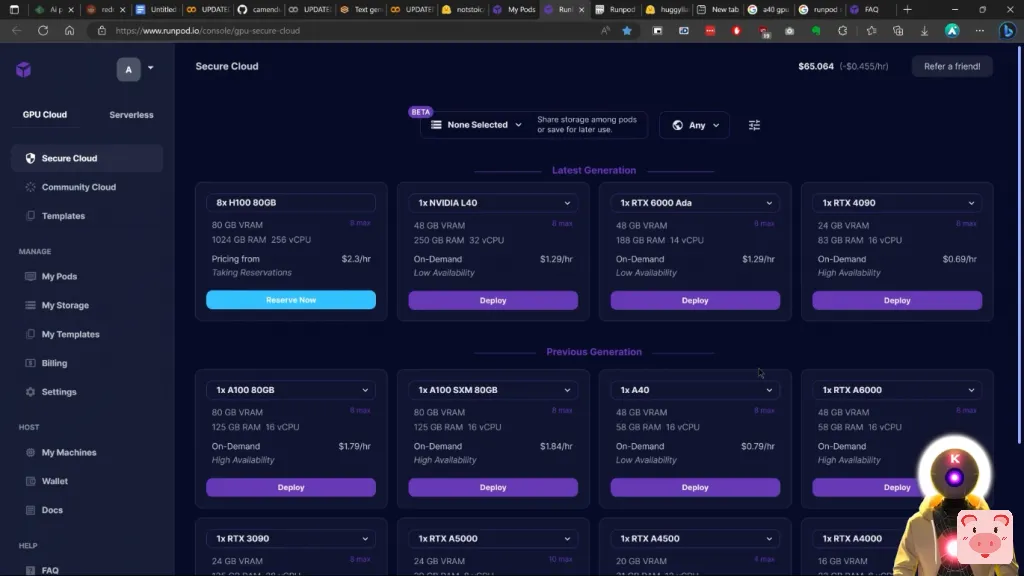1024x576 pixels.
Task: Expand the 1x RTX A6000 dropdown
Action: tap(897, 390)
